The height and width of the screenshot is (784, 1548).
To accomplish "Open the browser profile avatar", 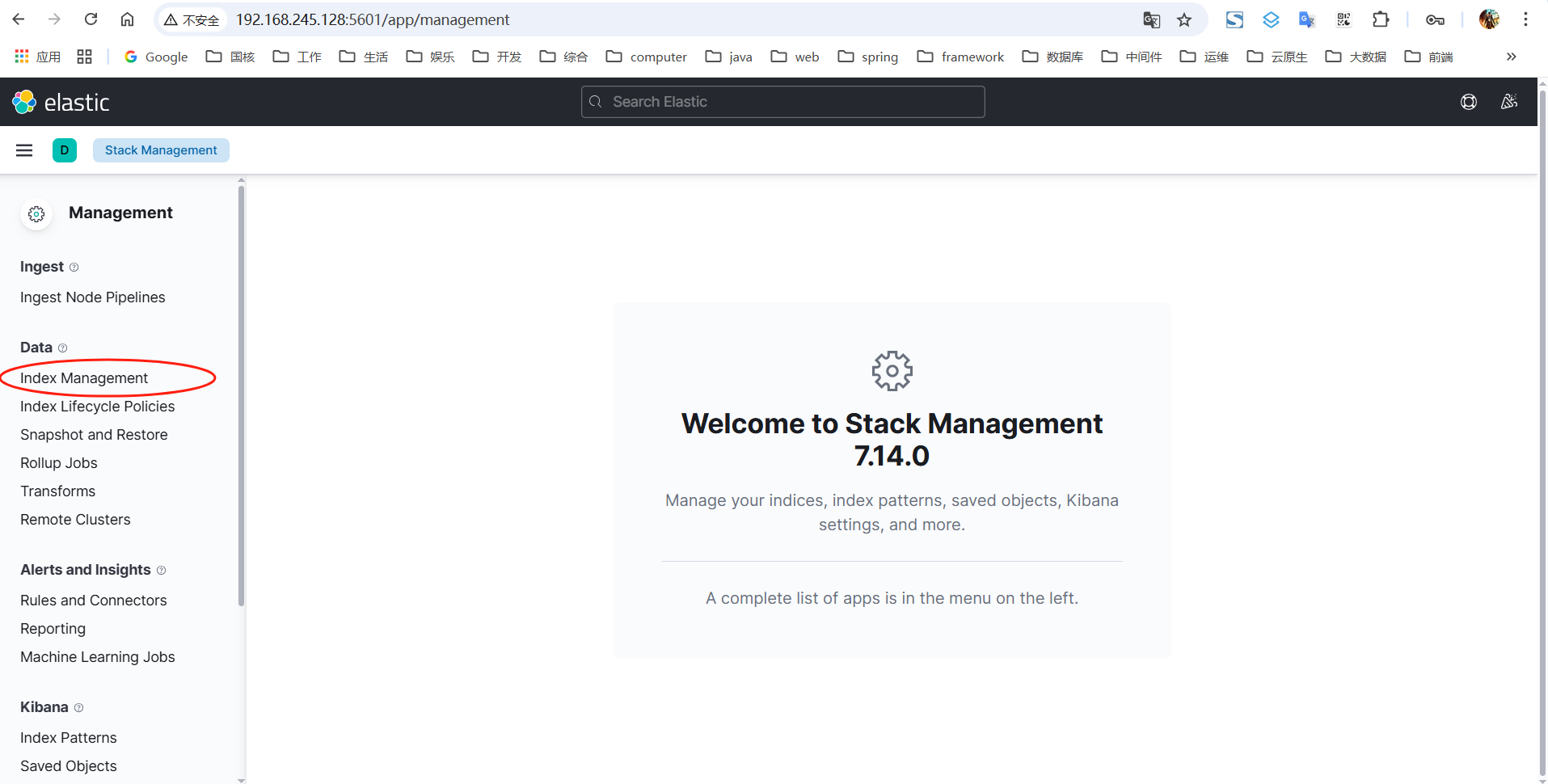I will click(1489, 19).
